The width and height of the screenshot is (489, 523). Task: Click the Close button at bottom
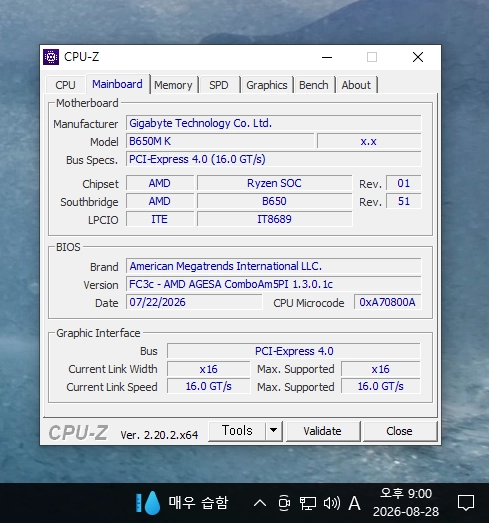pyautogui.click(x=399, y=431)
